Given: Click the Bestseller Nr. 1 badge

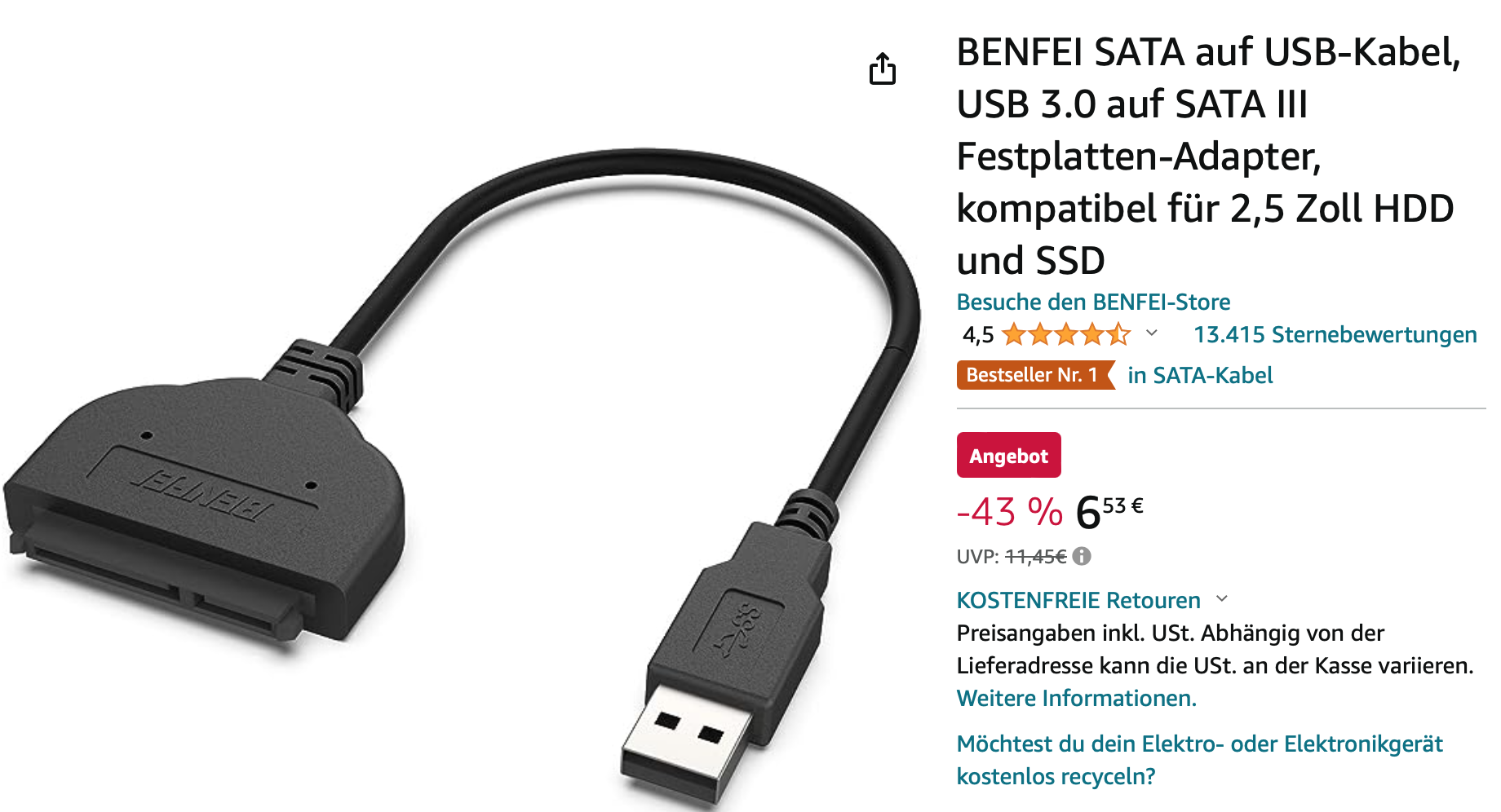Looking at the screenshot, I should click(x=1036, y=375).
